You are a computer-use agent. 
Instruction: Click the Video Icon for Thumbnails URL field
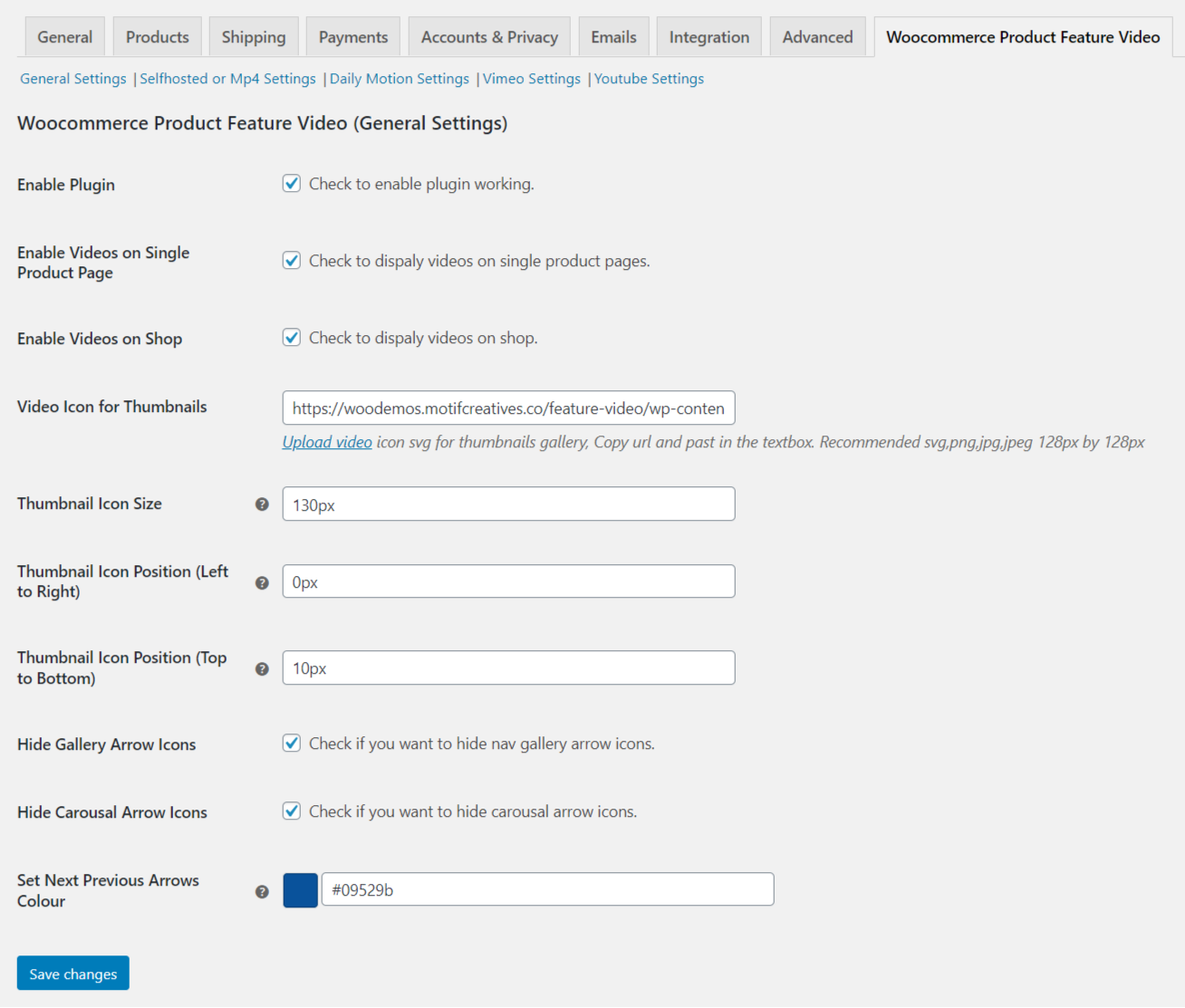pyautogui.click(x=508, y=408)
